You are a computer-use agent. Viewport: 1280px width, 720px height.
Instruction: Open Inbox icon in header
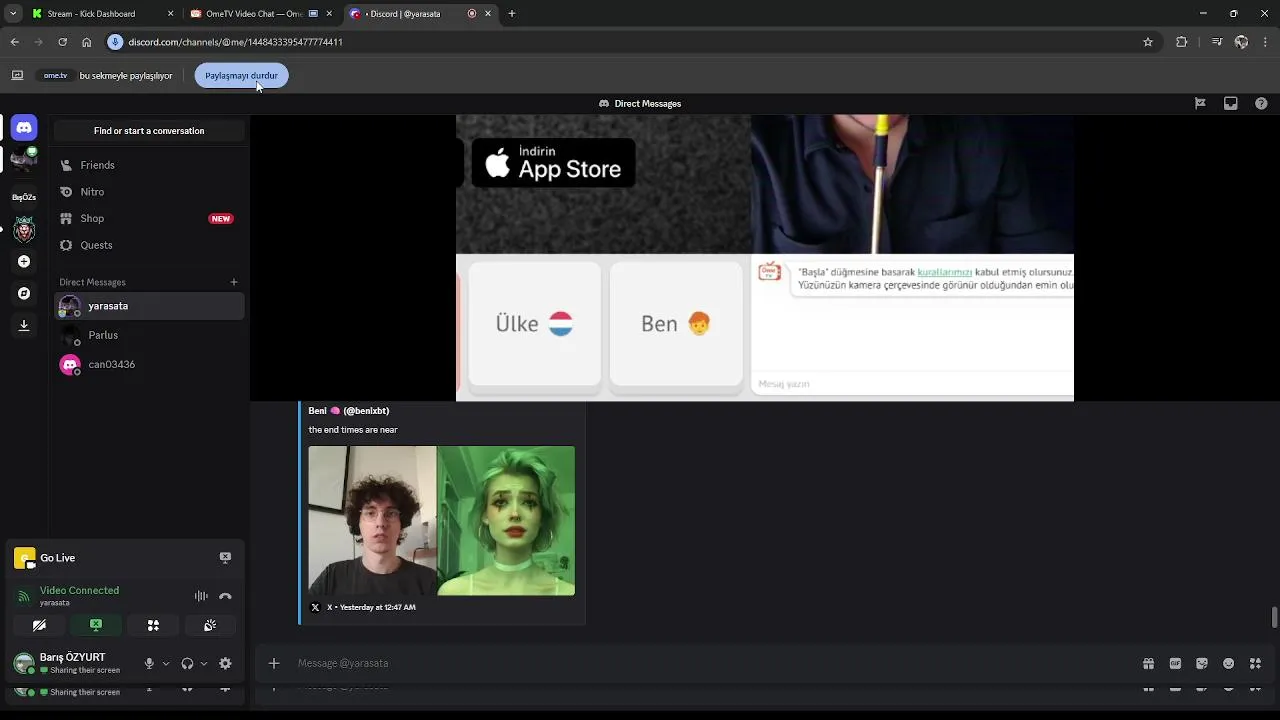coord(1231,103)
